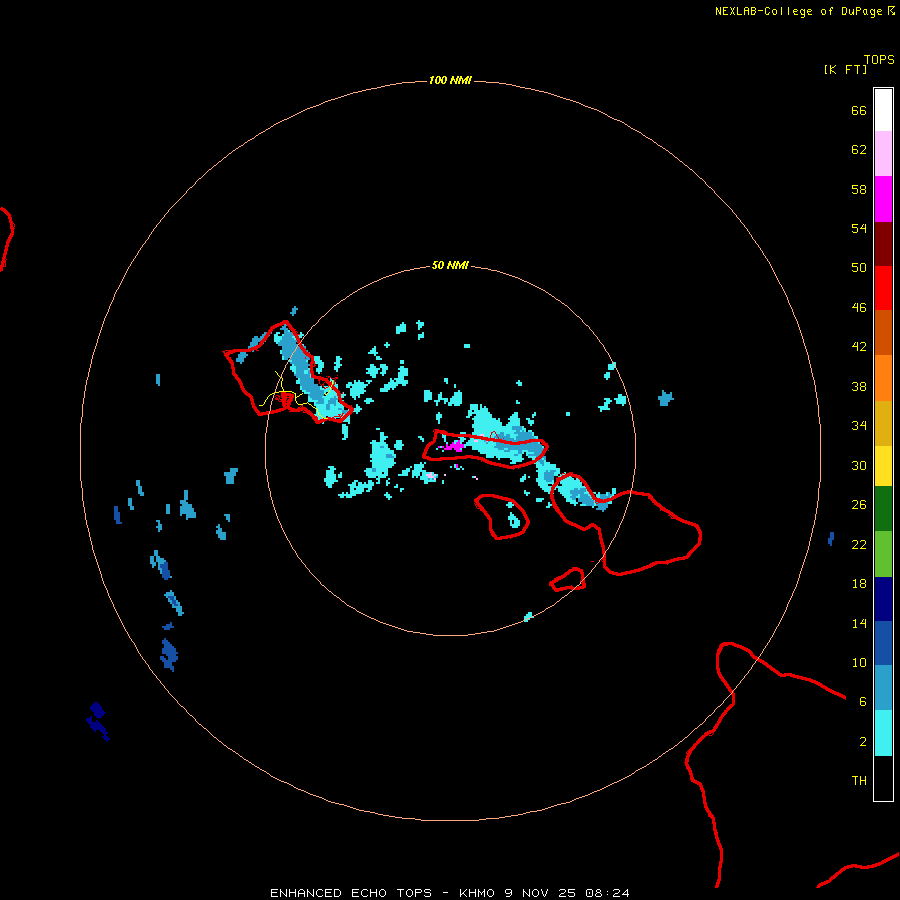Click the 58 legend value label
The width and height of the screenshot is (900, 900).
tap(859, 189)
